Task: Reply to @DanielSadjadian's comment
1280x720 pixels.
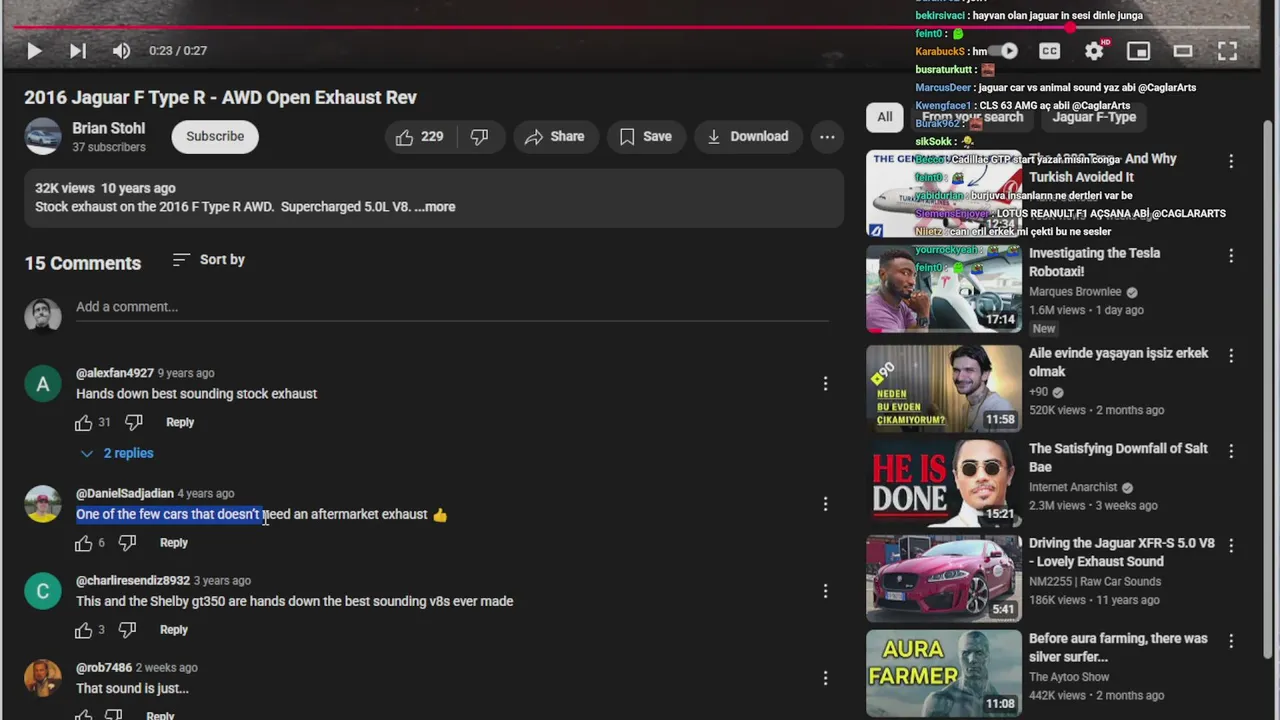Action: pyautogui.click(x=174, y=543)
